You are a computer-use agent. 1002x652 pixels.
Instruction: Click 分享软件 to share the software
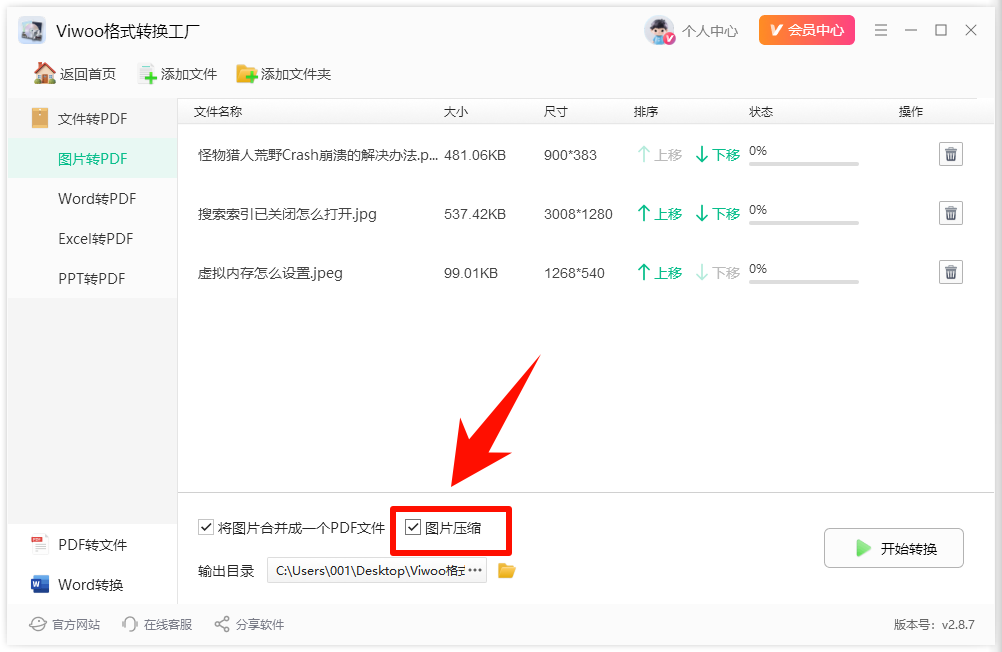coord(249,624)
